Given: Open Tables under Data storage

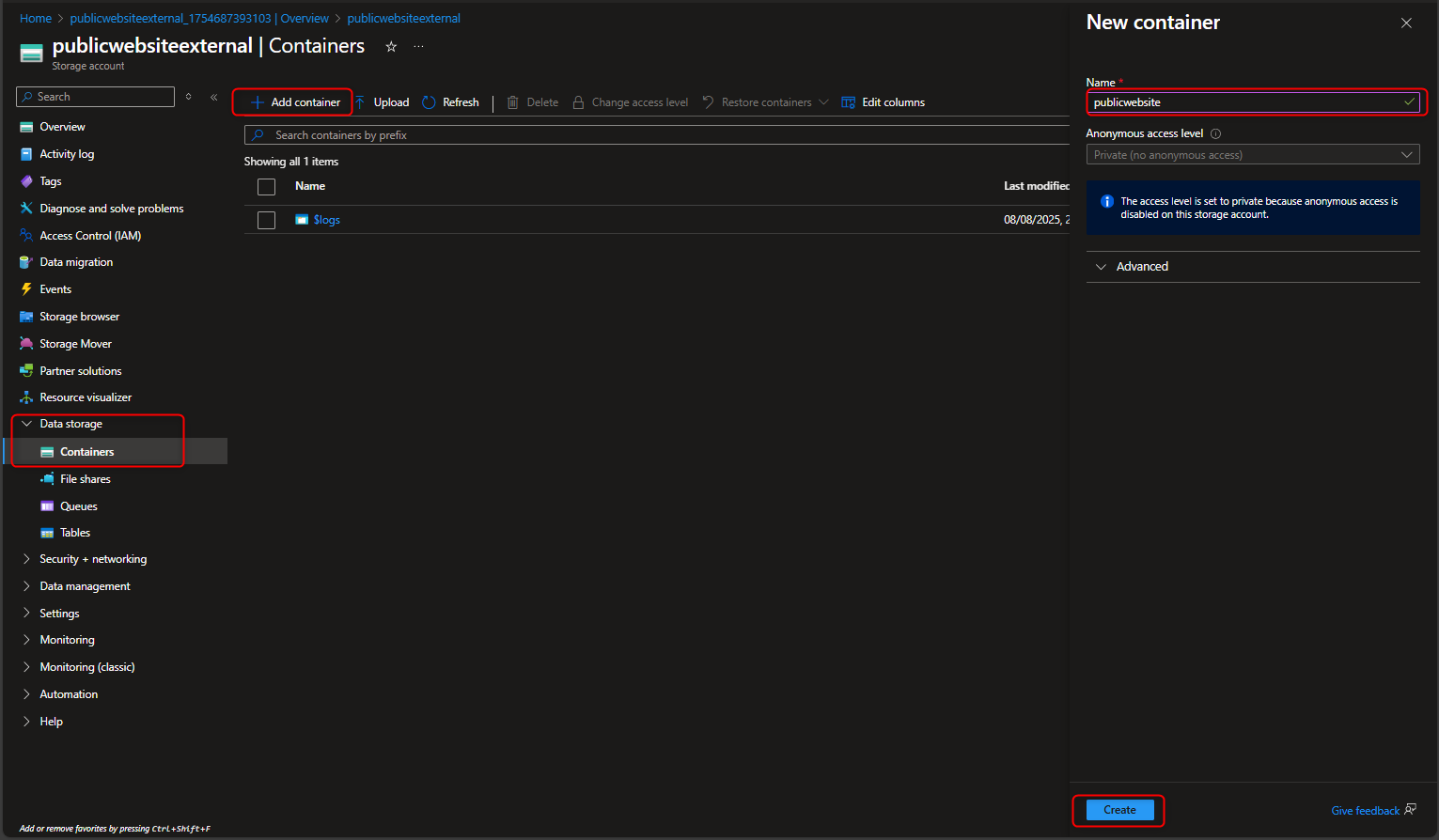Looking at the screenshot, I should pyautogui.click(x=72, y=532).
